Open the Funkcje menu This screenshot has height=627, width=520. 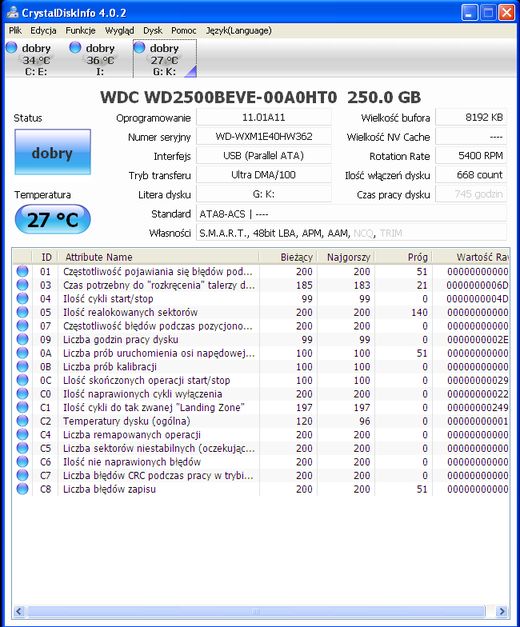coord(80,30)
